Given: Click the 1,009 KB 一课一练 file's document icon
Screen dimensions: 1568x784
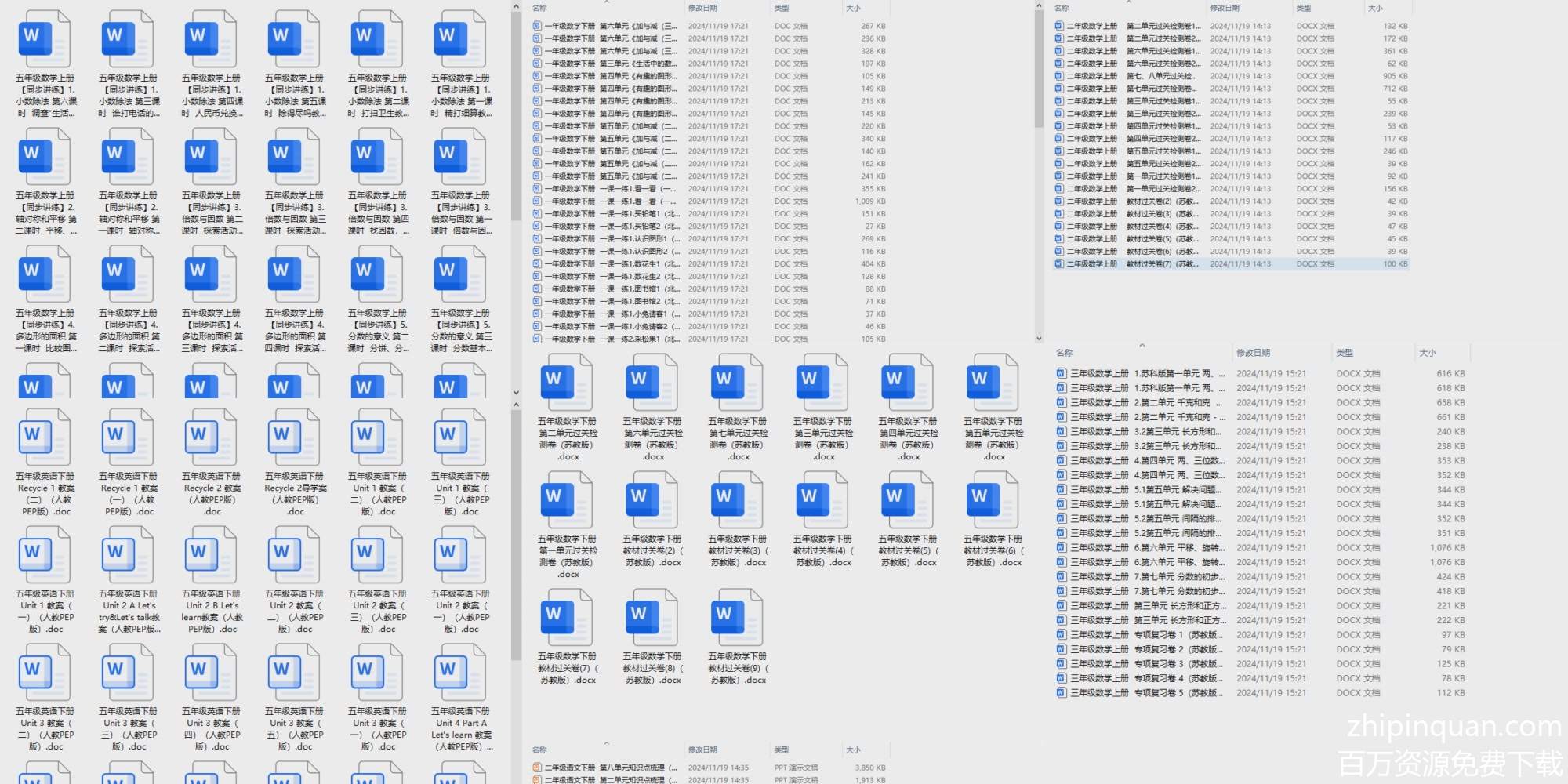Looking at the screenshot, I should point(537,201).
